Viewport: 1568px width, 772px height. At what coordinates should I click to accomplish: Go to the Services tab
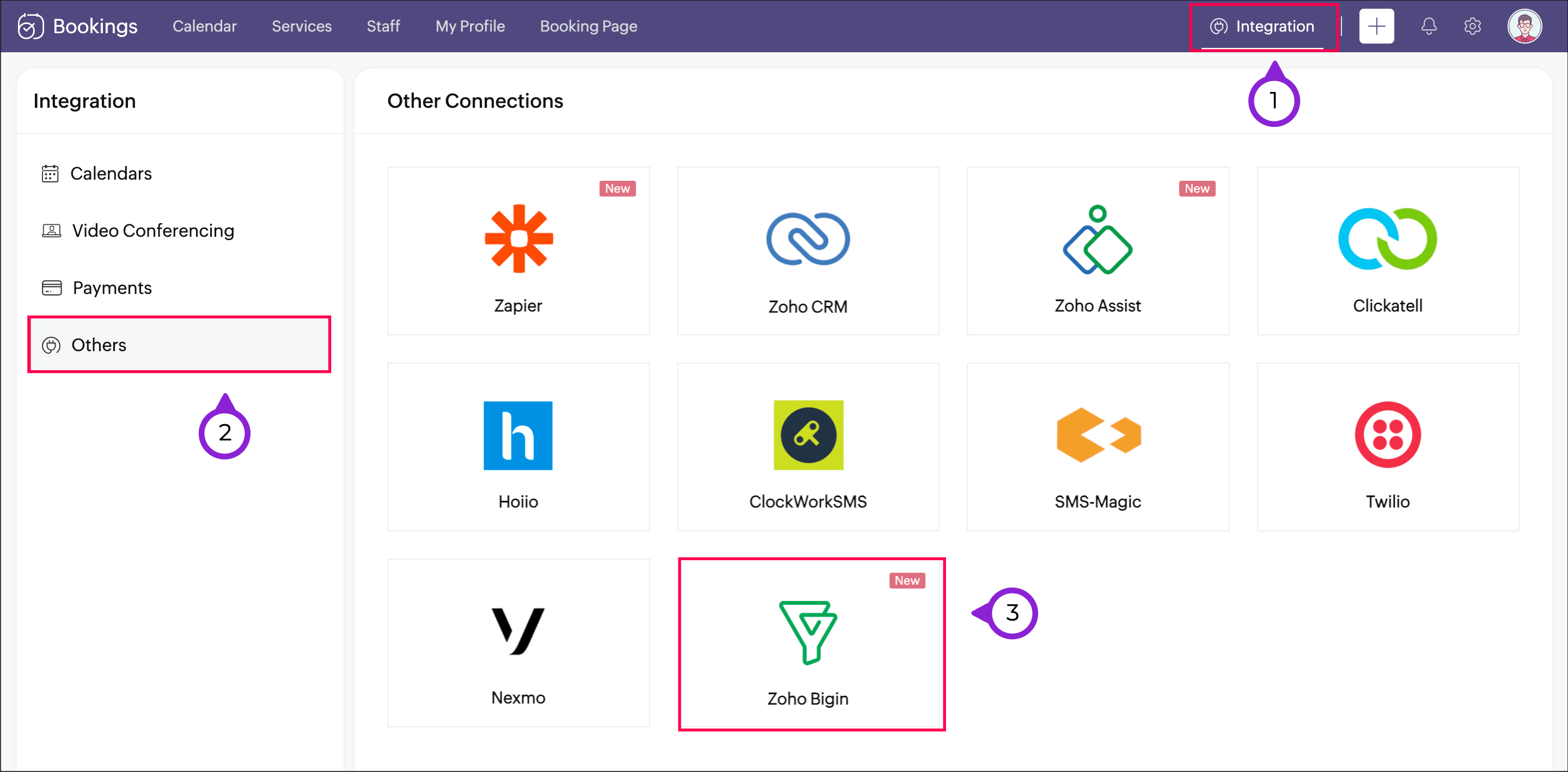point(301,26)
